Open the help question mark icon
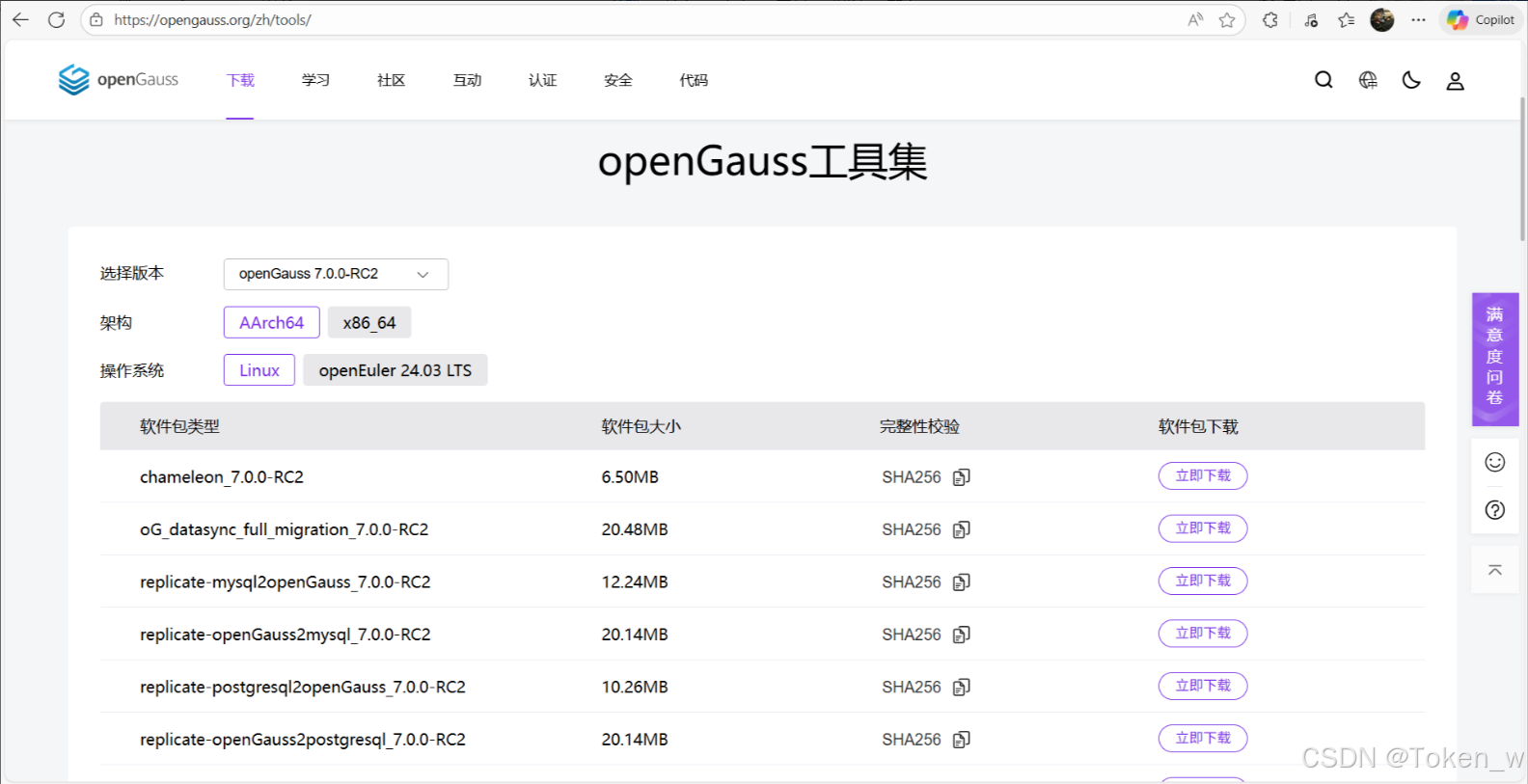Screen dimensions: 1528x784 pos(1495,510)
